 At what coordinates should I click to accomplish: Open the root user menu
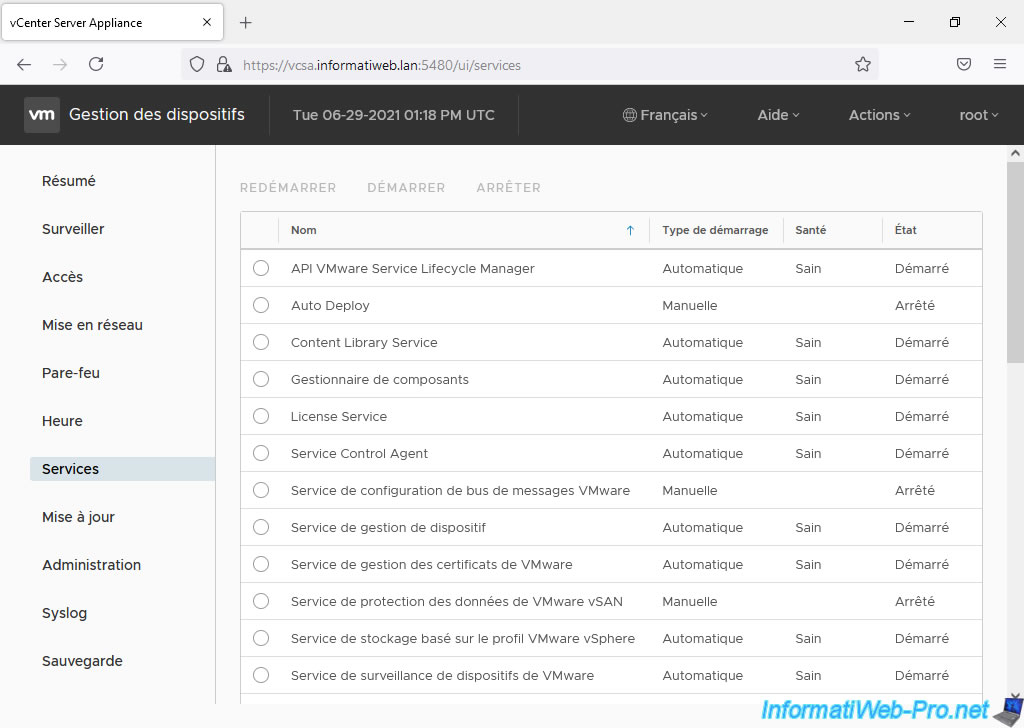click(978, 115)
